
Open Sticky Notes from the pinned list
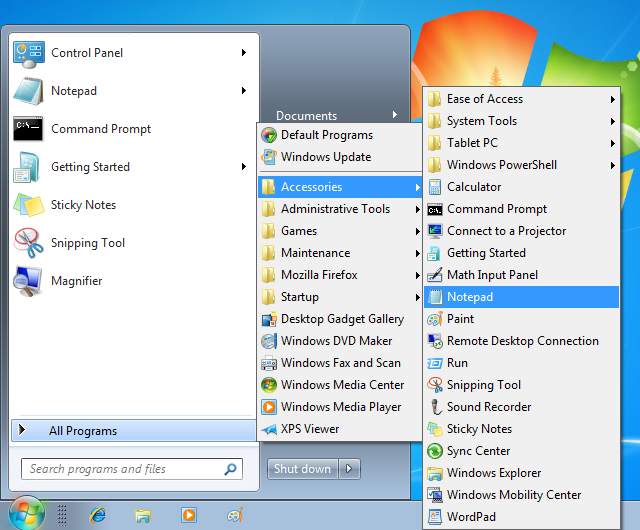tap(83, 205)
